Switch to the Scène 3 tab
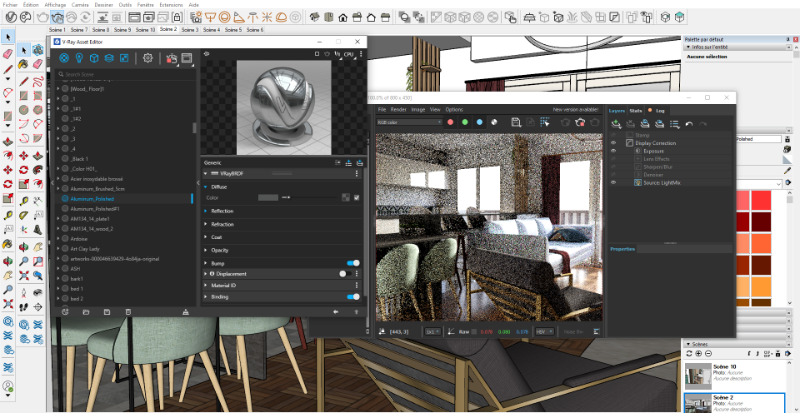 [188, 30]
